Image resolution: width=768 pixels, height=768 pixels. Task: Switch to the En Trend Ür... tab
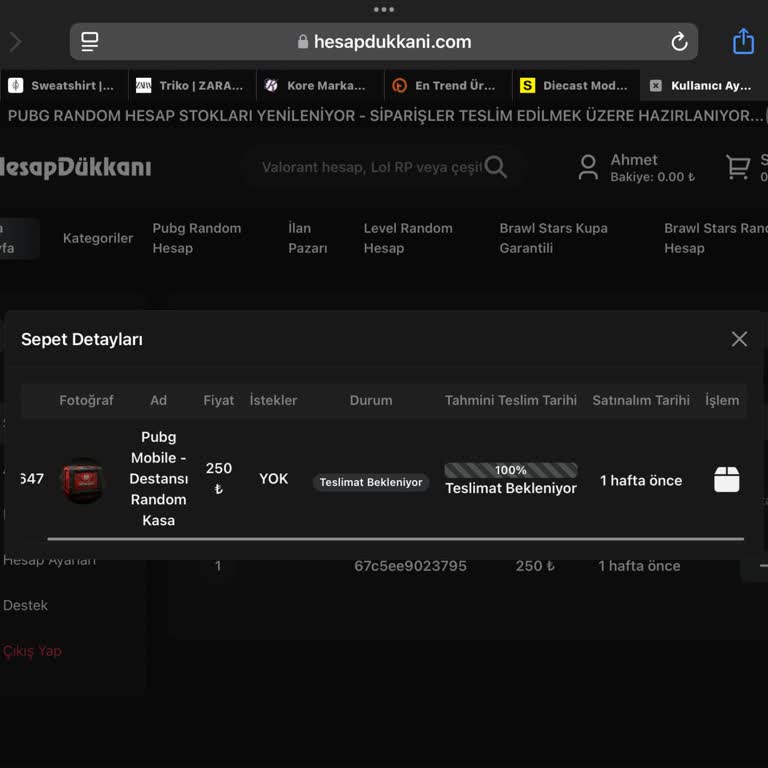pos(448,86)
